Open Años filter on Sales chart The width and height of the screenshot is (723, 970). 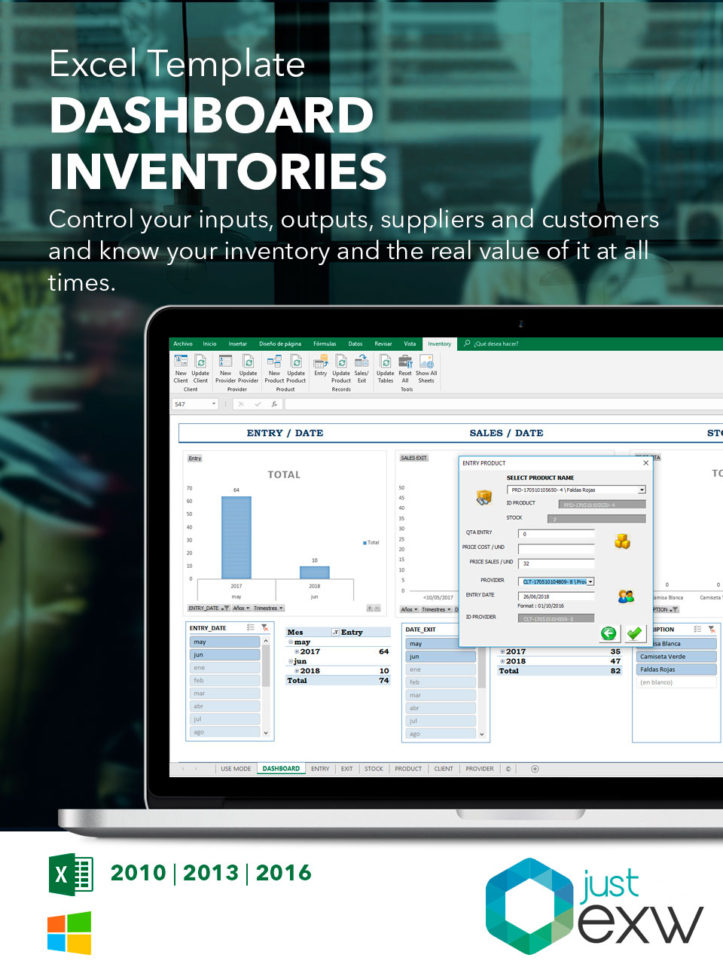click(407, 609)
